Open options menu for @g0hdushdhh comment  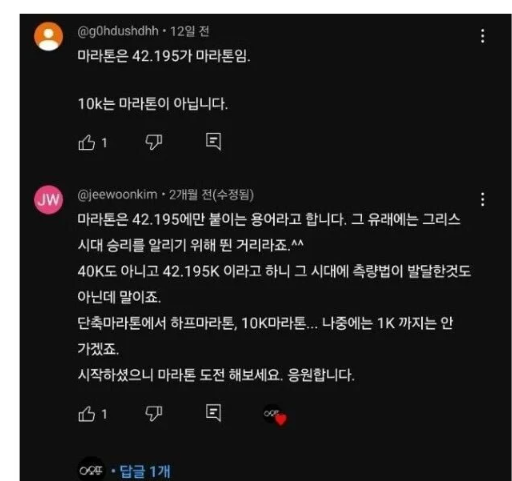coord(482,36)
